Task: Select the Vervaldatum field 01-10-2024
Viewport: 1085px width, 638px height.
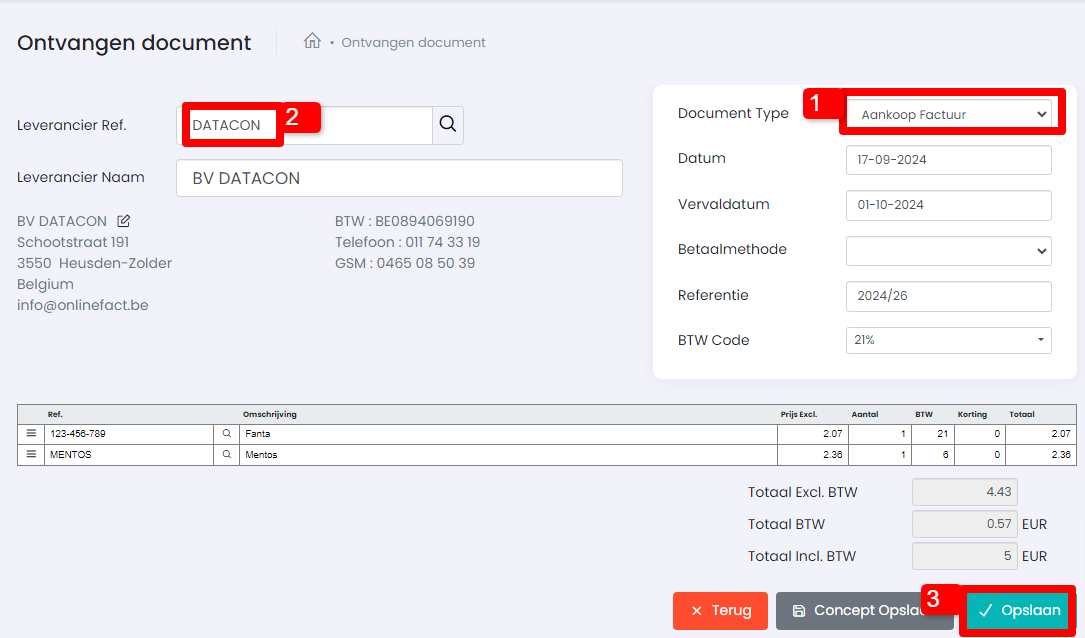Action: click(x=949, y=205)
